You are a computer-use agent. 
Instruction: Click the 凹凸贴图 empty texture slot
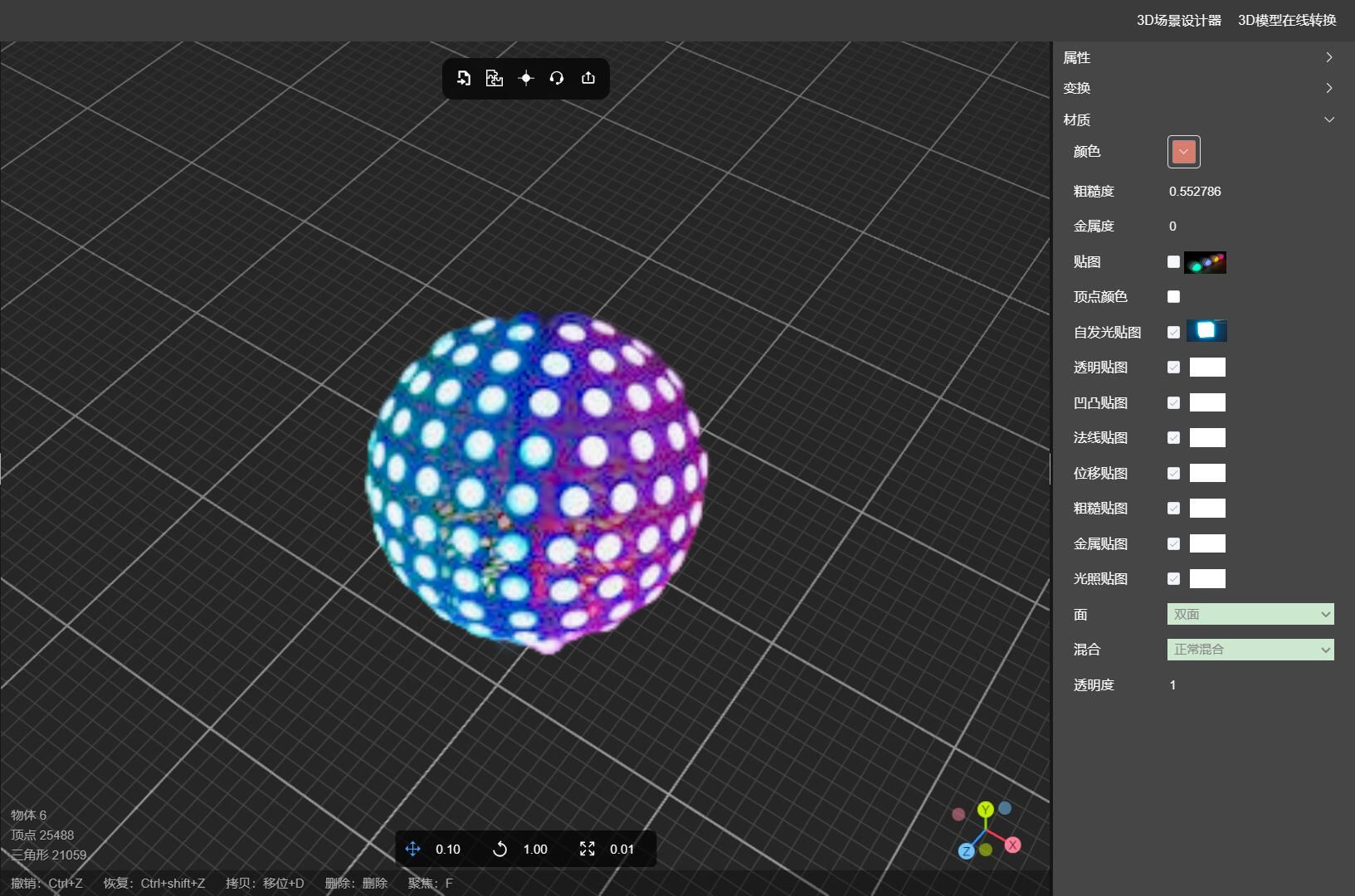coord(1207,402)
